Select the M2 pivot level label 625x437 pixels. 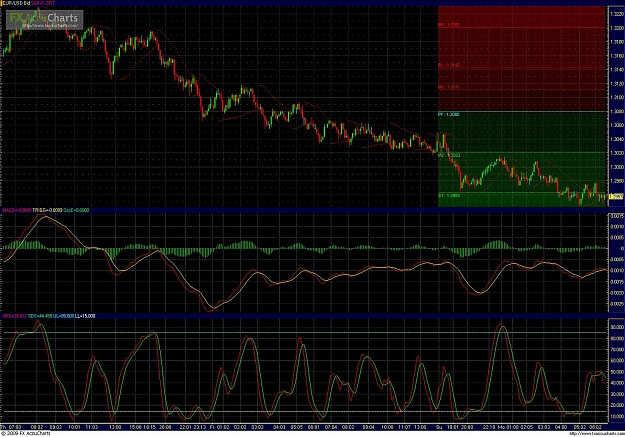pyautogui.click(x=449, y=155)
